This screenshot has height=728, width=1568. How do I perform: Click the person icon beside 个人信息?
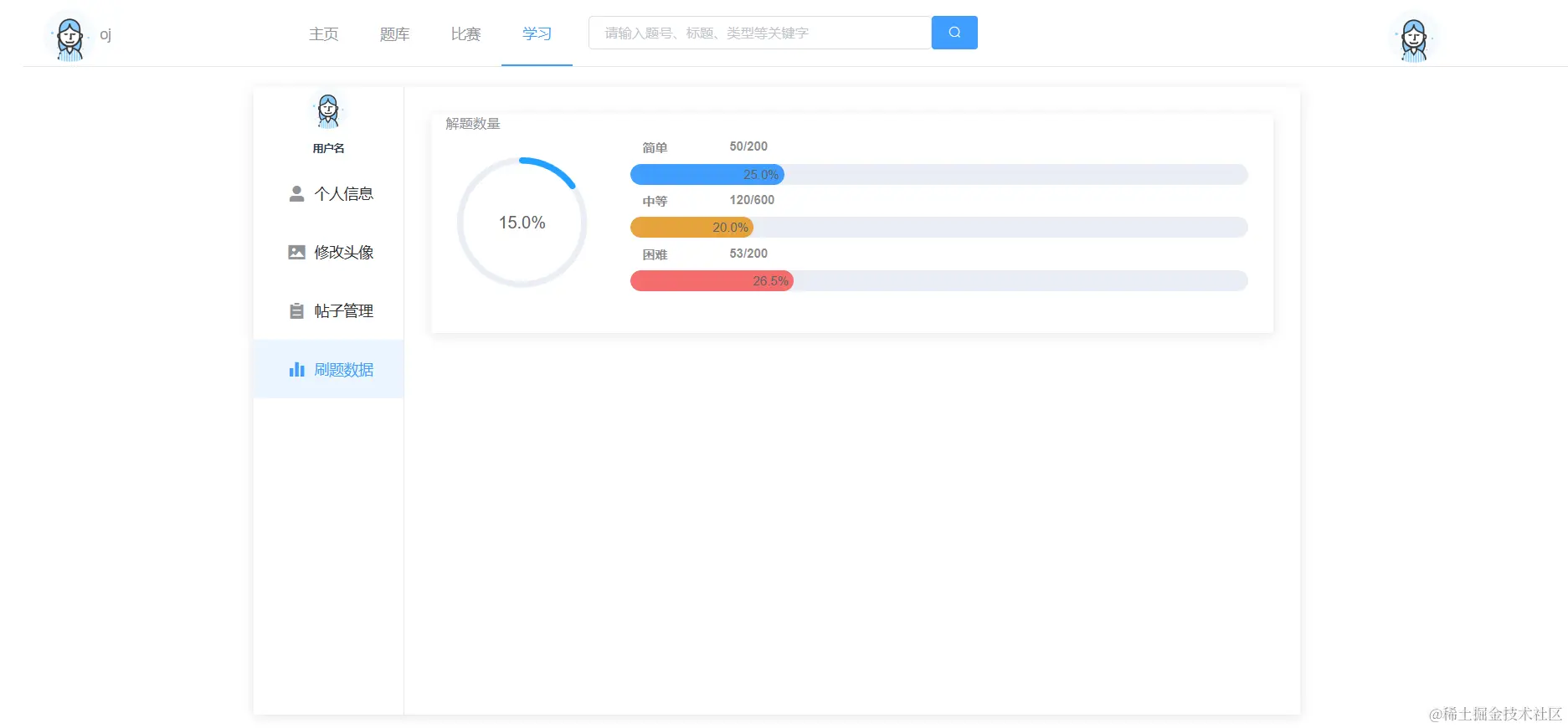coord(296,194)
